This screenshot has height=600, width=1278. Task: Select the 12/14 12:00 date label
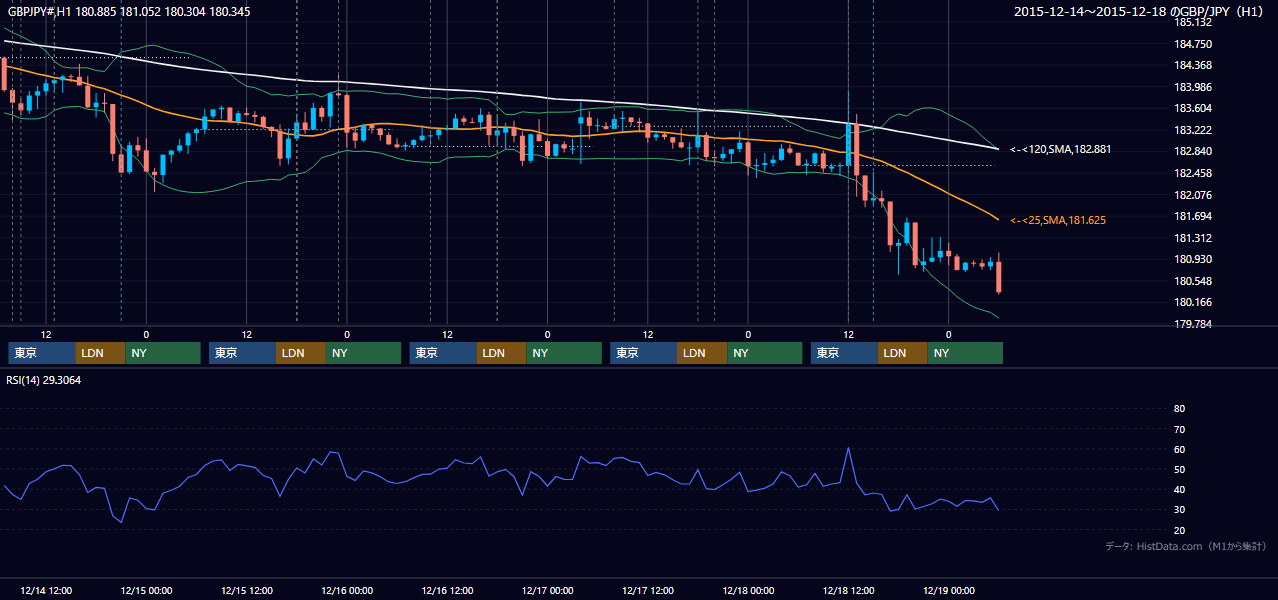[46, 590]
